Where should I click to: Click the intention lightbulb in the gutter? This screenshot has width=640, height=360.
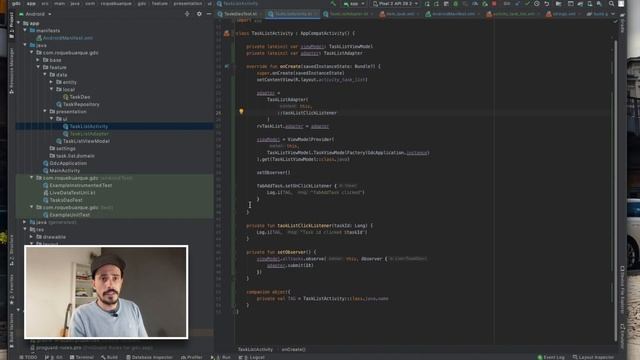pyautogui.click(x=241, y=111)
